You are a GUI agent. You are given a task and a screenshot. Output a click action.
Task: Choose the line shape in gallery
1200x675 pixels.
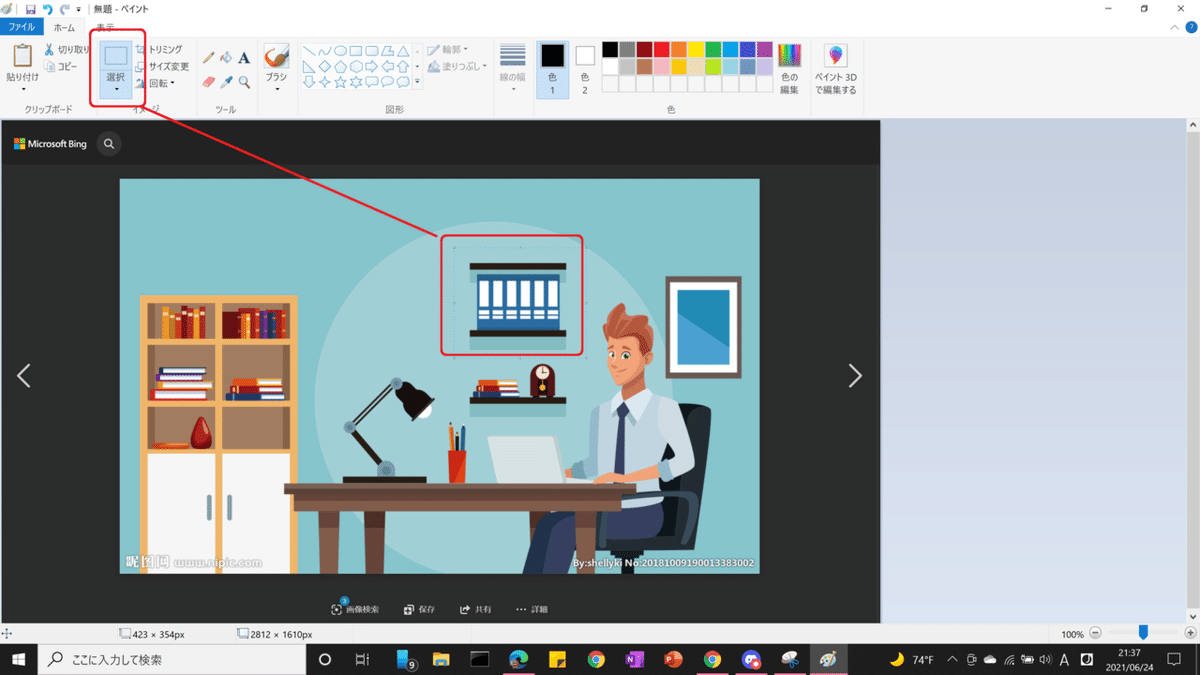[x=310, y=51]
